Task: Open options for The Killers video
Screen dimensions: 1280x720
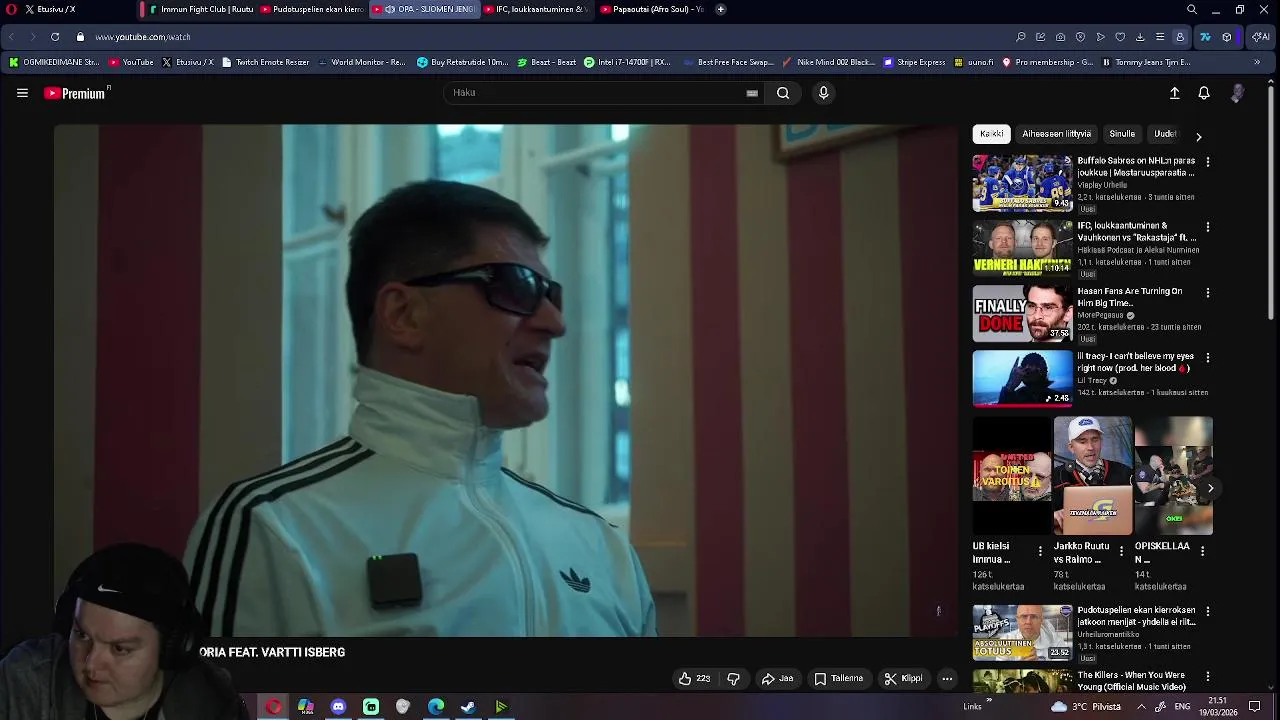Action: tap(1208, 677)
